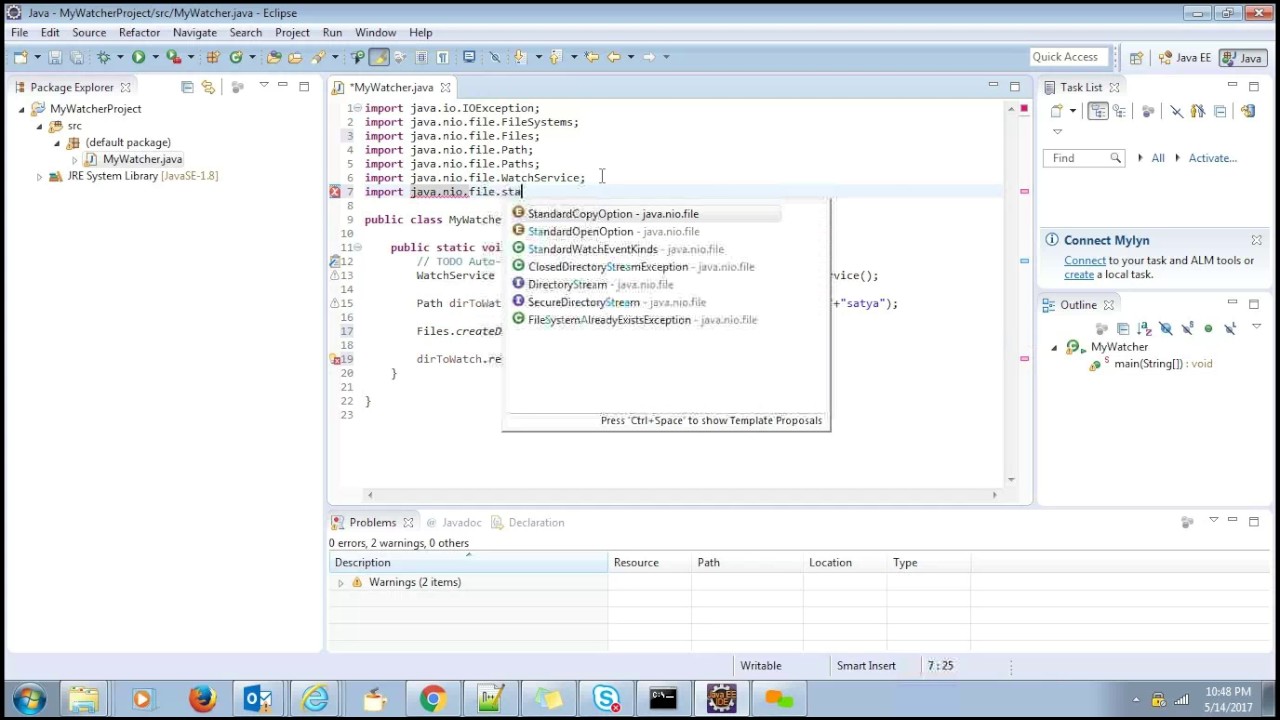Viewport: 1280px width, 720px height.
Task: Open Google Chrome from the taskbar
Action: pos(432,698)
